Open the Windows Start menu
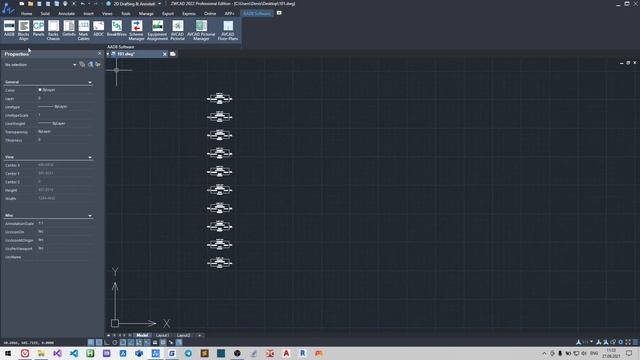 (x=8, y=353)
